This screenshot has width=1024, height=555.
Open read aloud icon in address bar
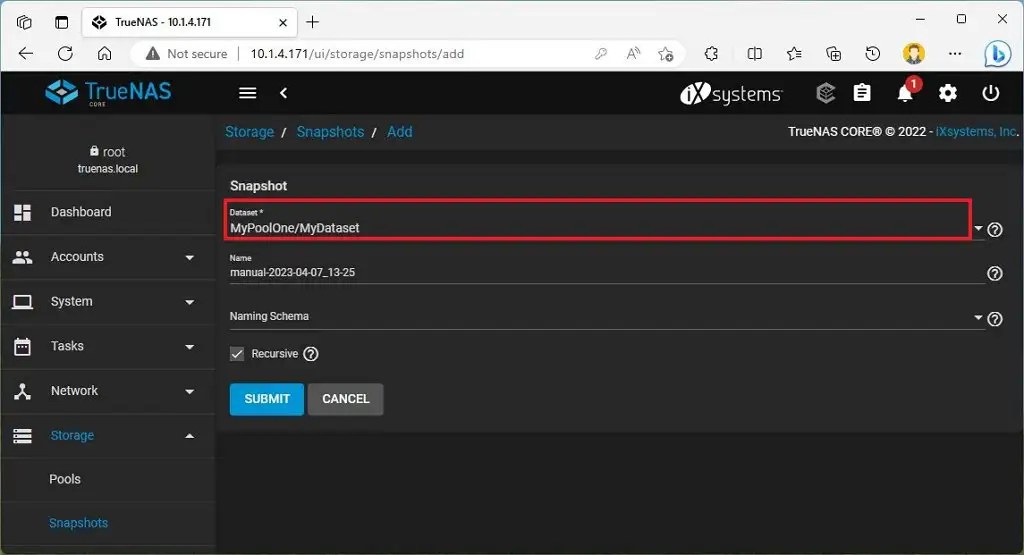coord(633,54)
